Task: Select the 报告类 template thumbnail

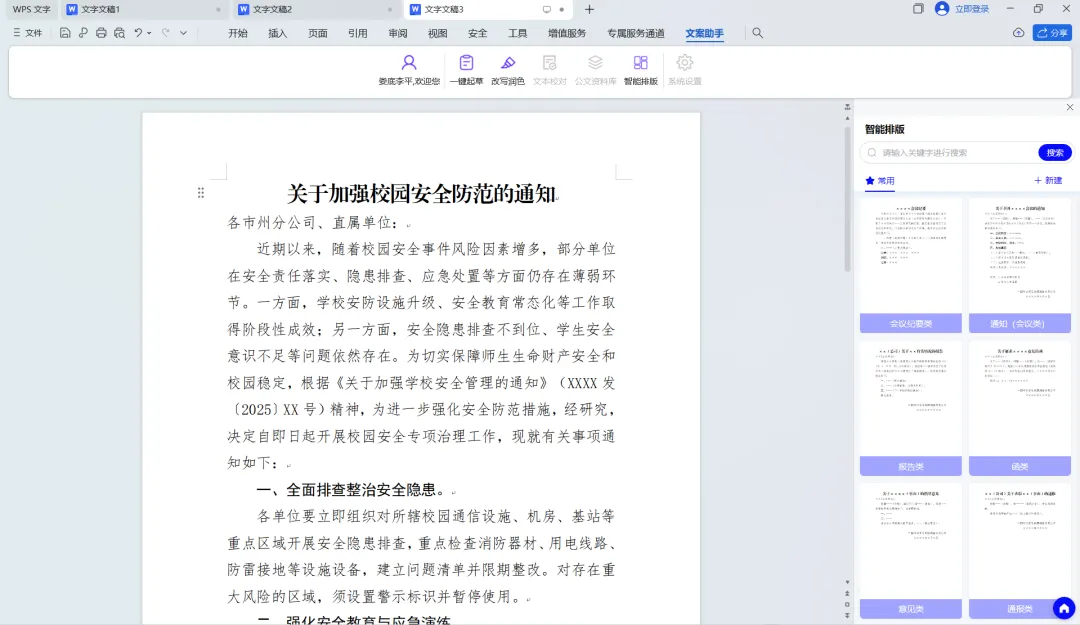Action: [x=911, y=409]
